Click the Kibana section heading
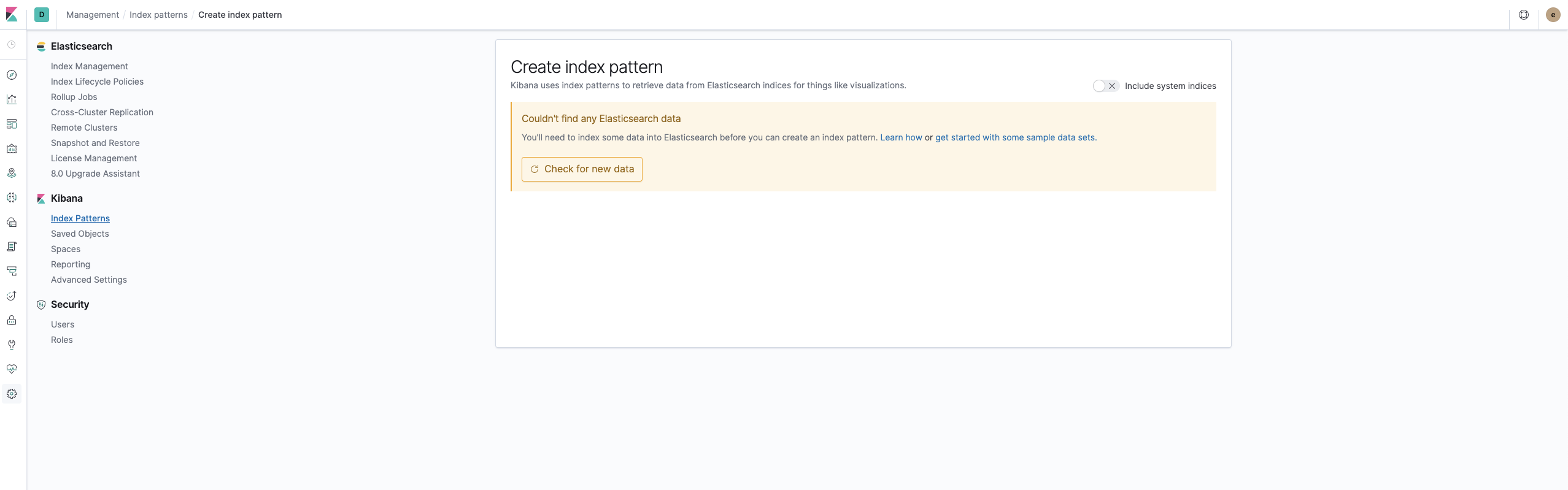Screen dimensions: 1568x490 click(x=67, y=198)
